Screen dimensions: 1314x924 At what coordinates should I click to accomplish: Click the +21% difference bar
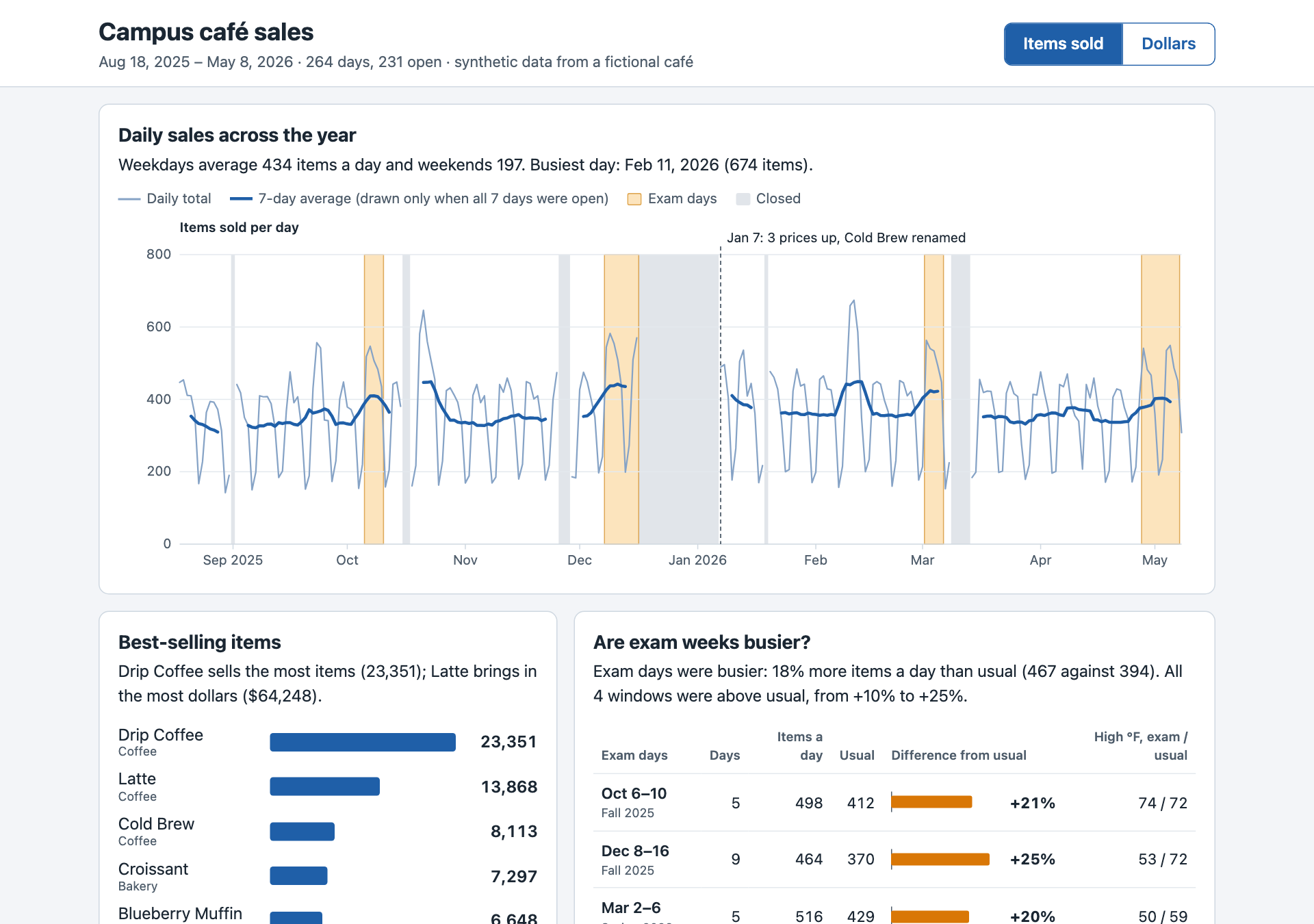pos(931,802)
